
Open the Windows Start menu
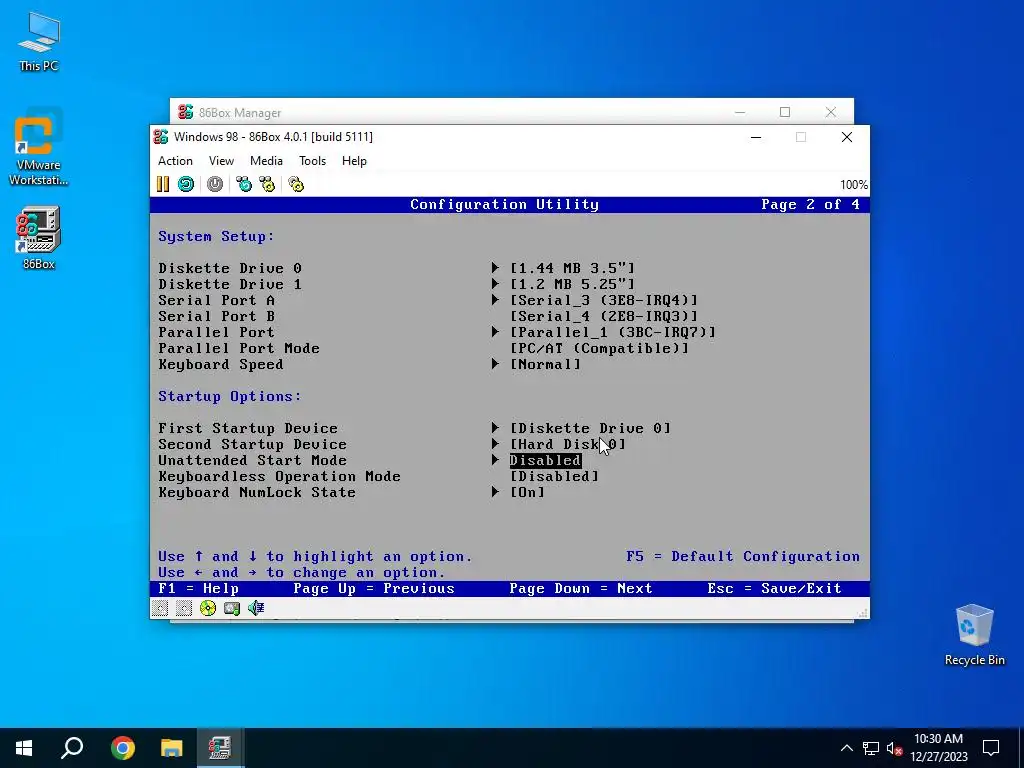tap(24, 748)
